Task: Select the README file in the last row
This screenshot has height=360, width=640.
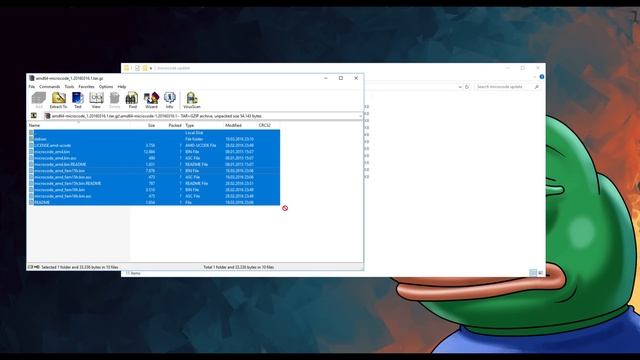Action: (x=154, y=202)
